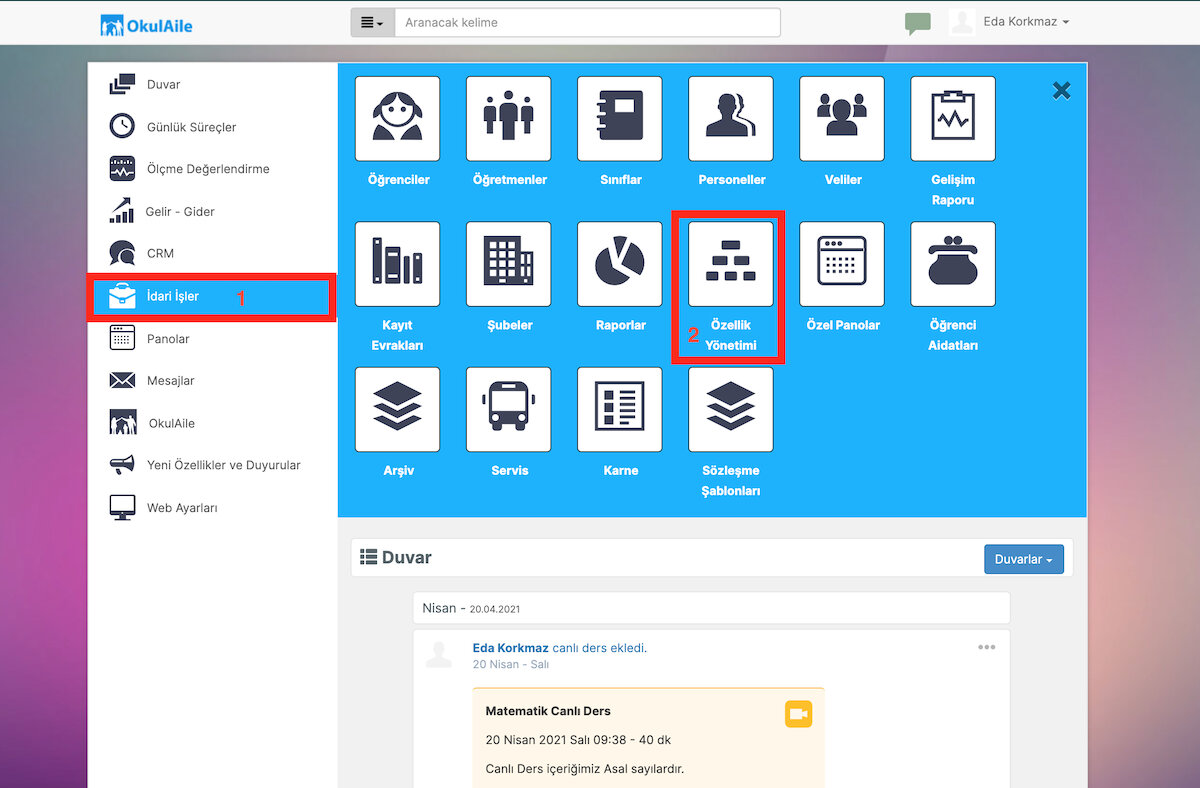1200x788 pixels.
Task: Open the Öğretmenler icon tile
Action: 508,119
